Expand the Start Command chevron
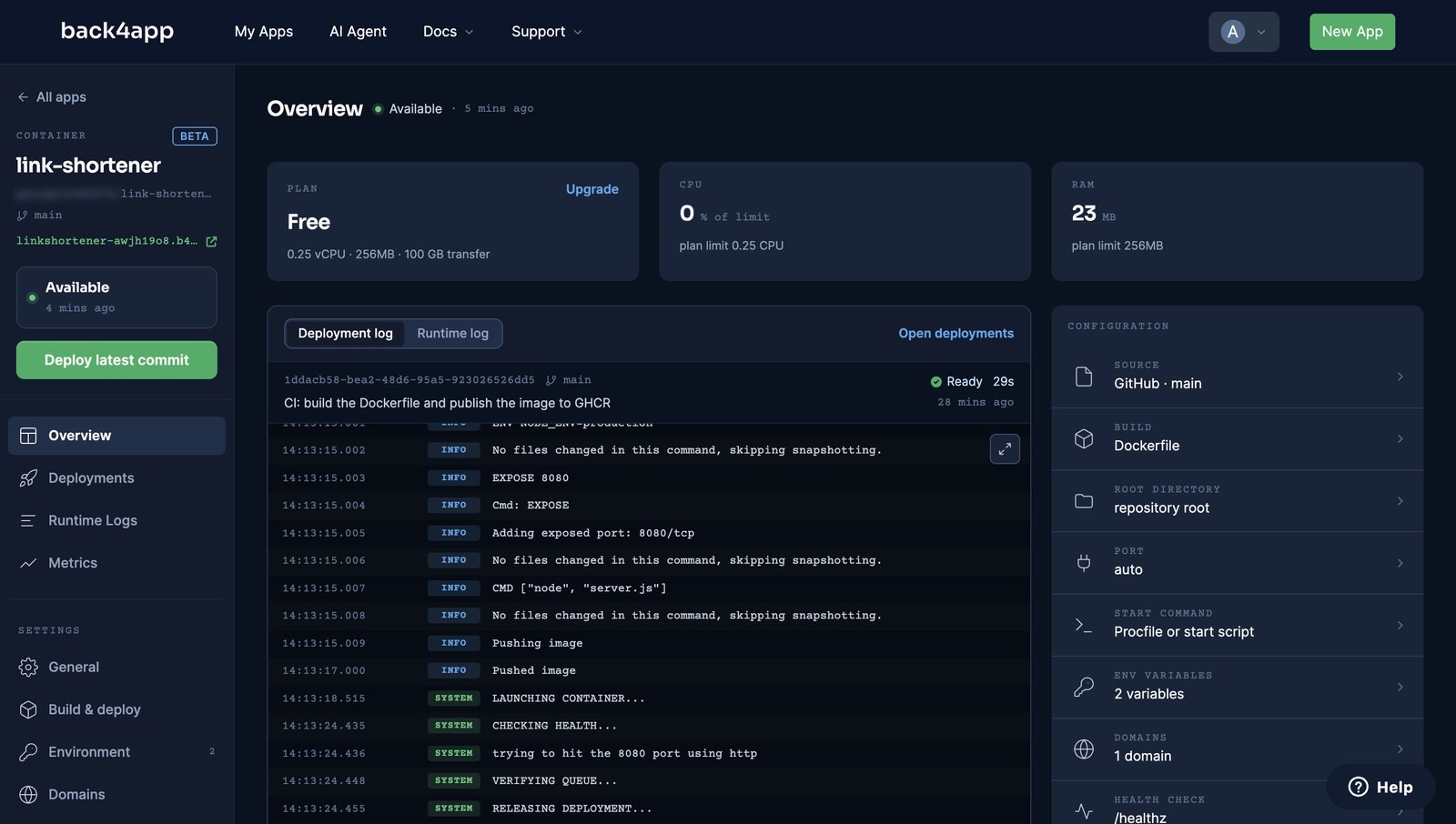The width and height of the screenshot is (1456, 824). point(1400,625)
